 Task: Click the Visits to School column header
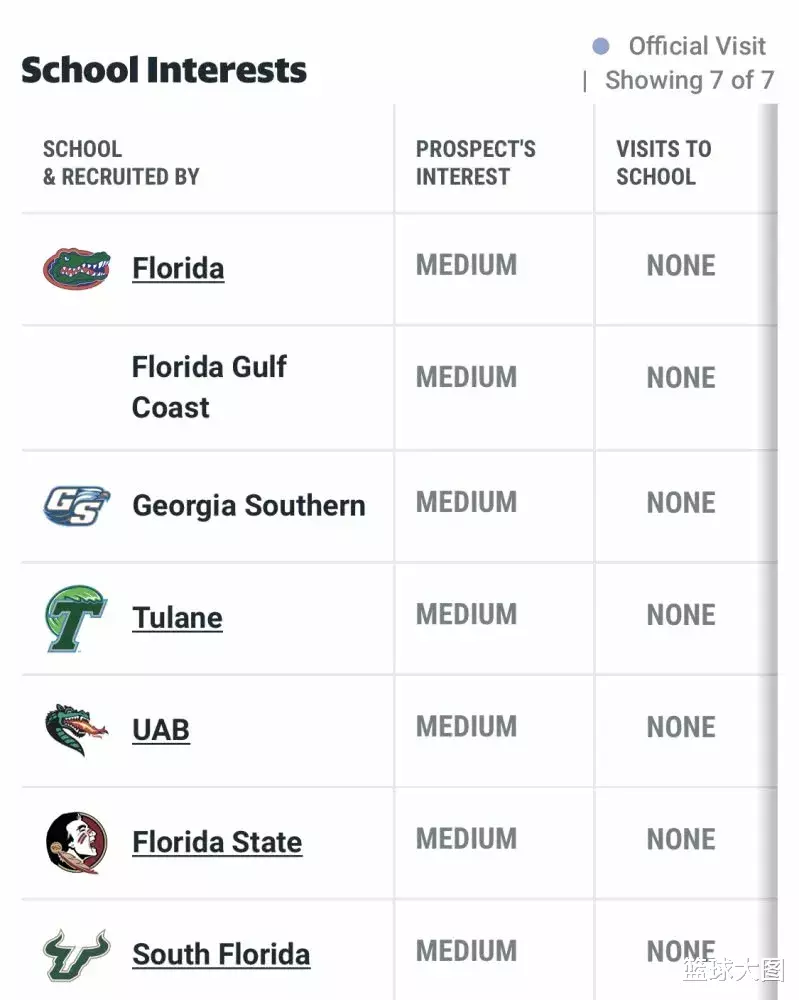[x=663, y=163]
